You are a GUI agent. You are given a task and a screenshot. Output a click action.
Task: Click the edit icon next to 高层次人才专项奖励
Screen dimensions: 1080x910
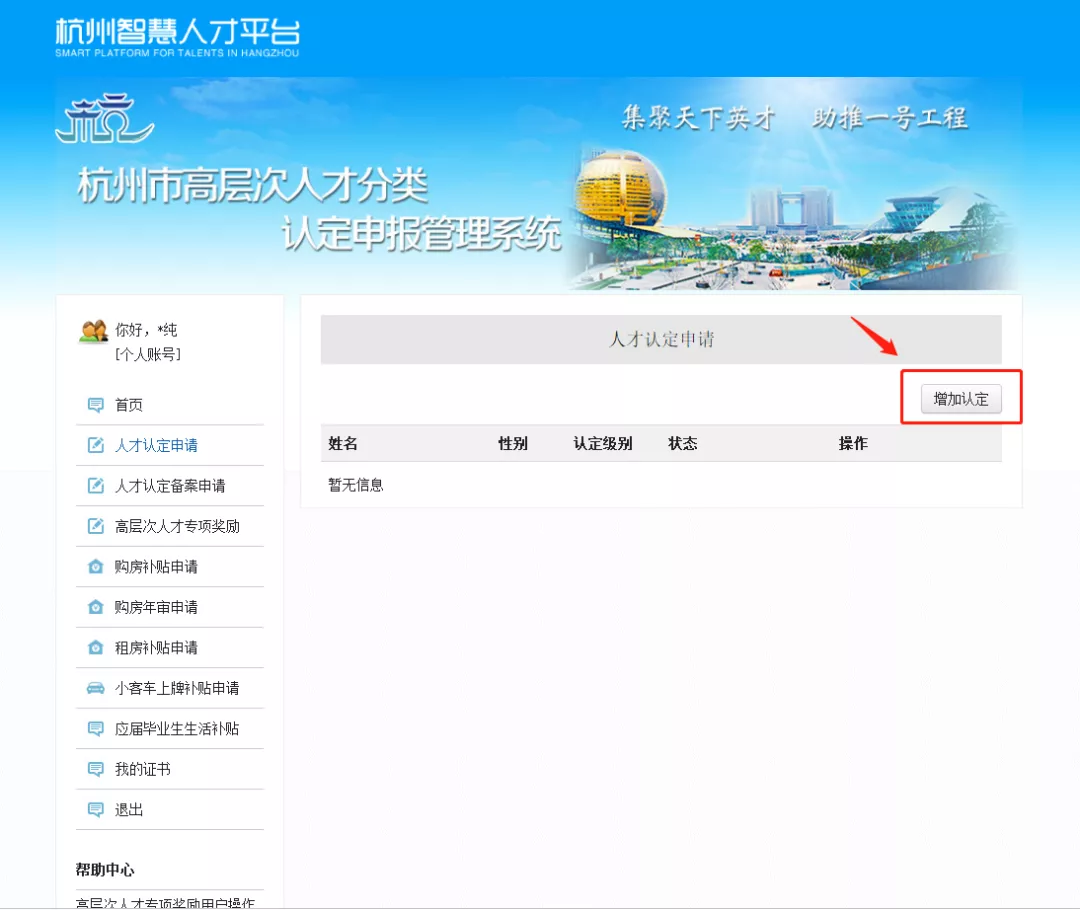click(x=96, y=526)
